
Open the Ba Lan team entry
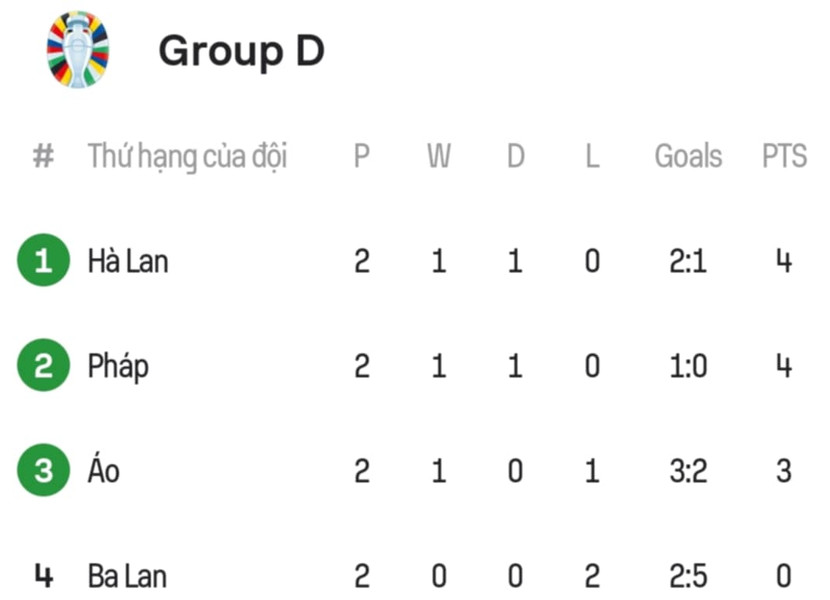point(127,576)
